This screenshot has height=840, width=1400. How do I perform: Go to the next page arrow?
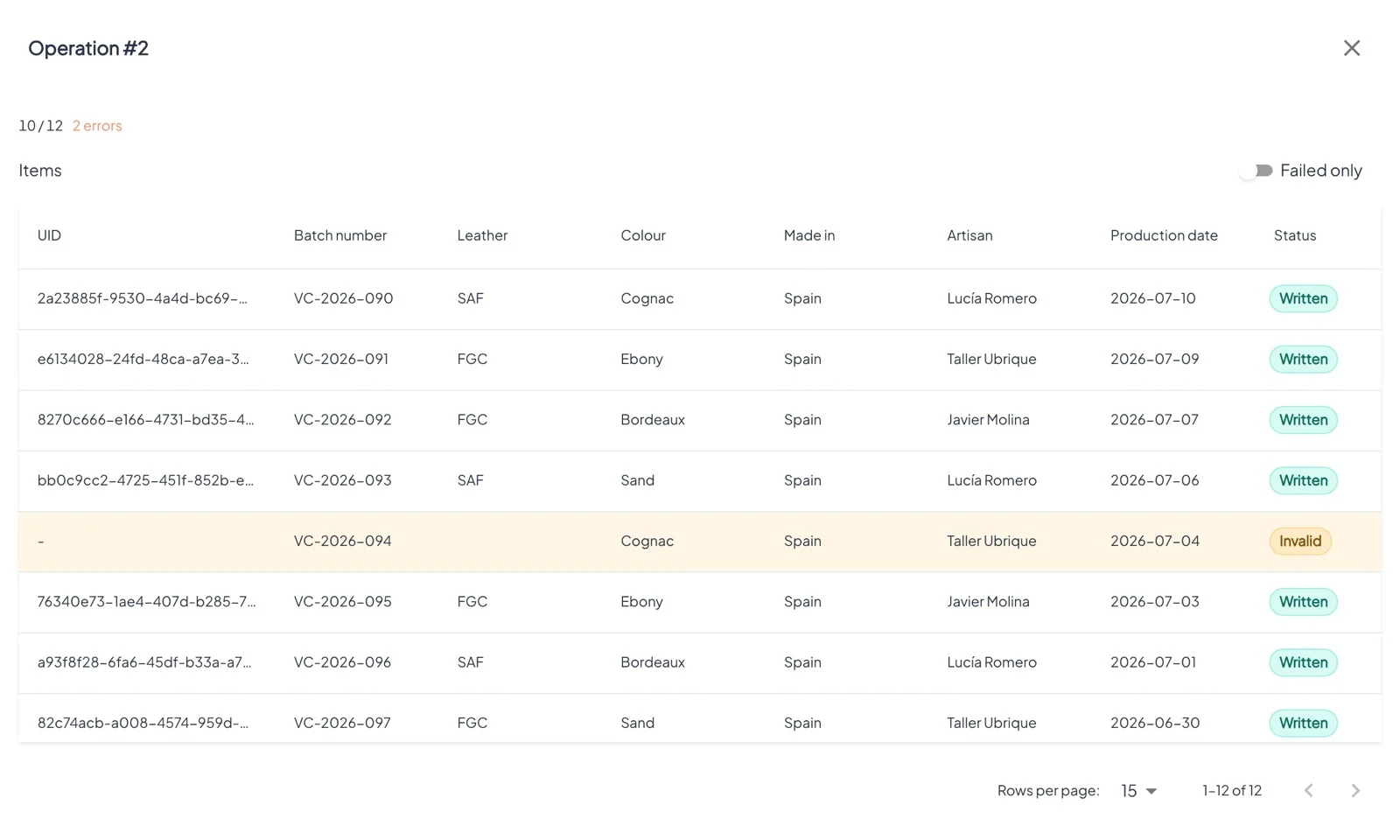1355,791
